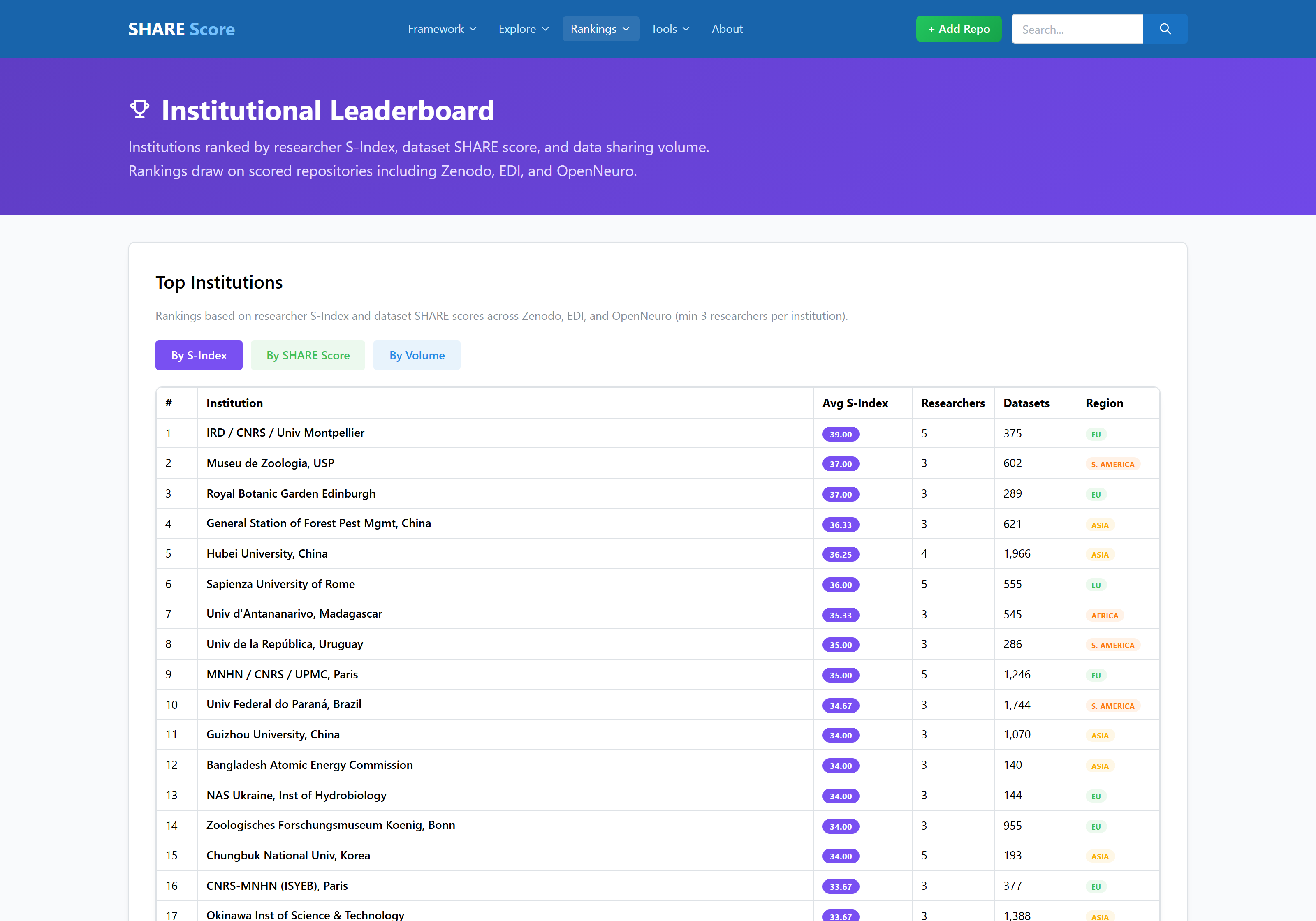The height and width of the screenshot is (921, 1316).
Task: Select Chungbuk National Univ, Korea
Action: click(288, 855)
